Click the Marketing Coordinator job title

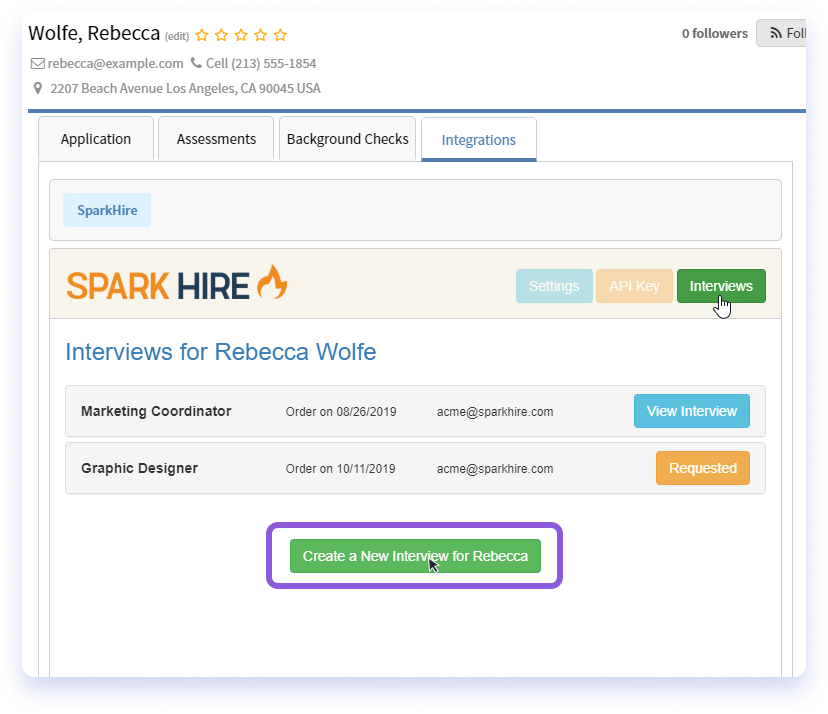point(156,411)
